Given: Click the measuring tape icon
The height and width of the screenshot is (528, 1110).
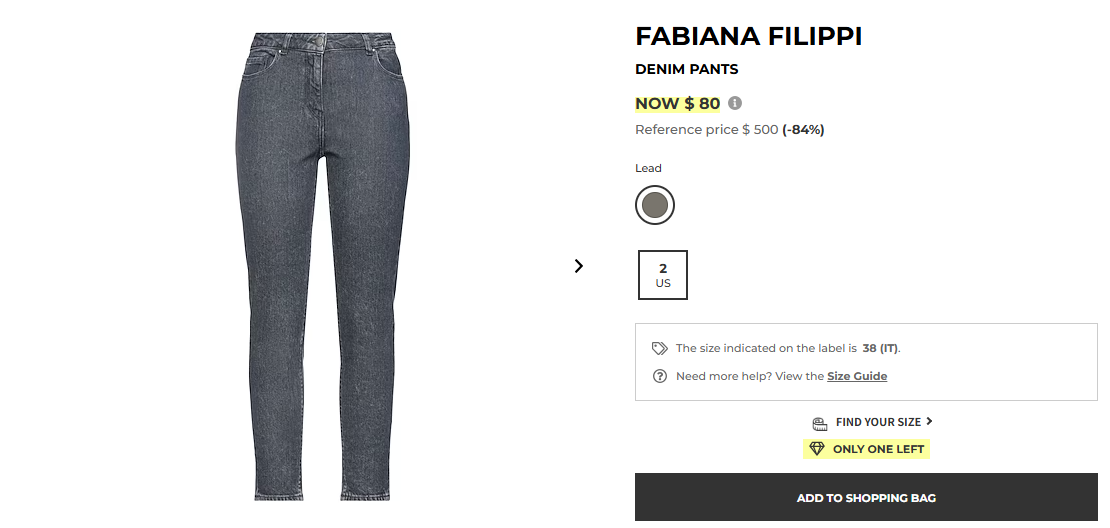Looking at the screenshot, I should click(x=820, y=423).
